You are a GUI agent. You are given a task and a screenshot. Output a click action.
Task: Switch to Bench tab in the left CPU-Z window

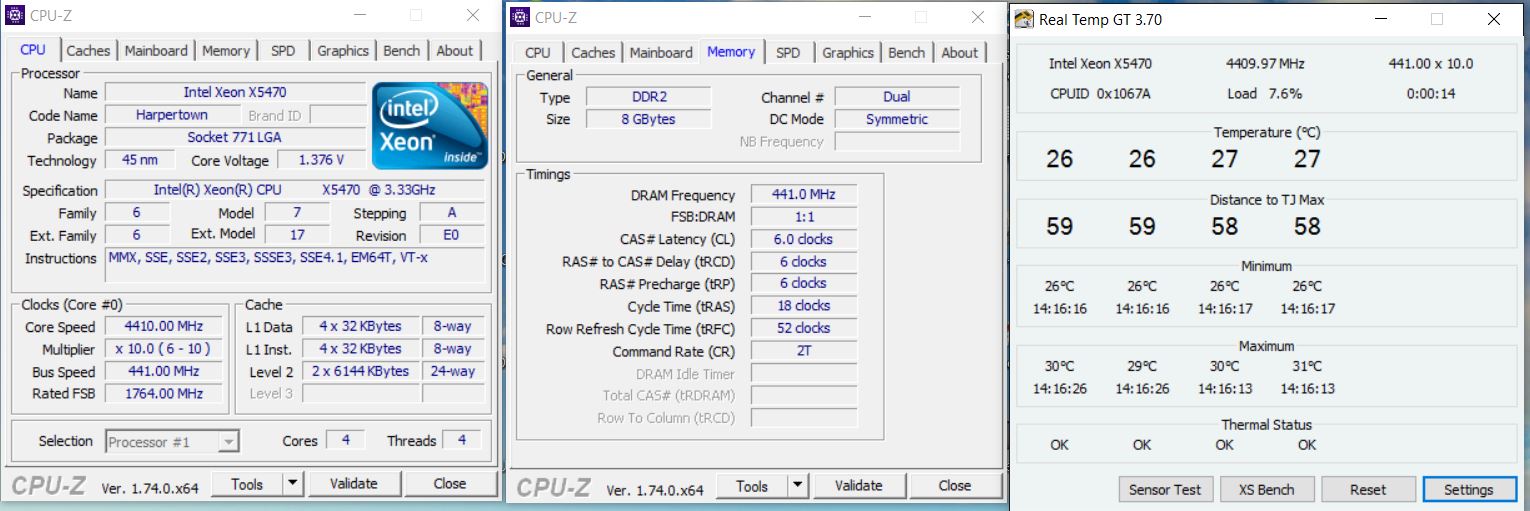click(402, 50)
